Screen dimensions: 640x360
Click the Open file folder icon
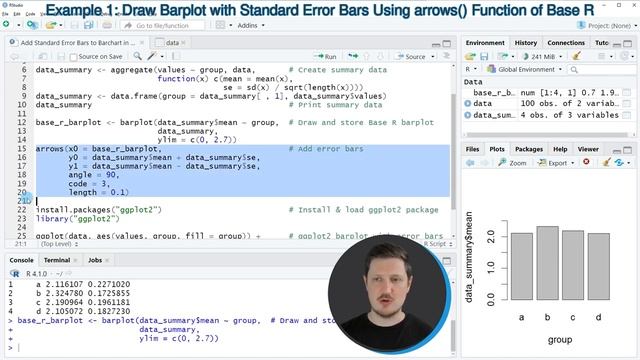[x=51, y=25]
